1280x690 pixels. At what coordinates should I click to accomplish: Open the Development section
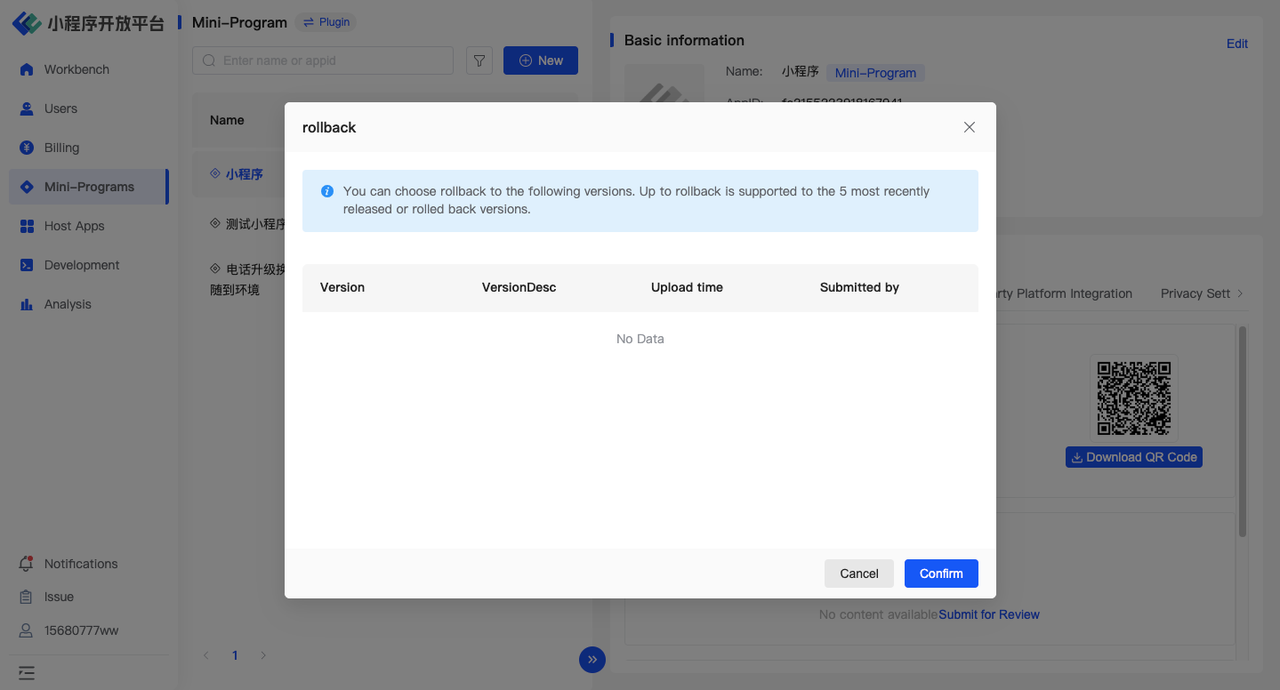89,265
